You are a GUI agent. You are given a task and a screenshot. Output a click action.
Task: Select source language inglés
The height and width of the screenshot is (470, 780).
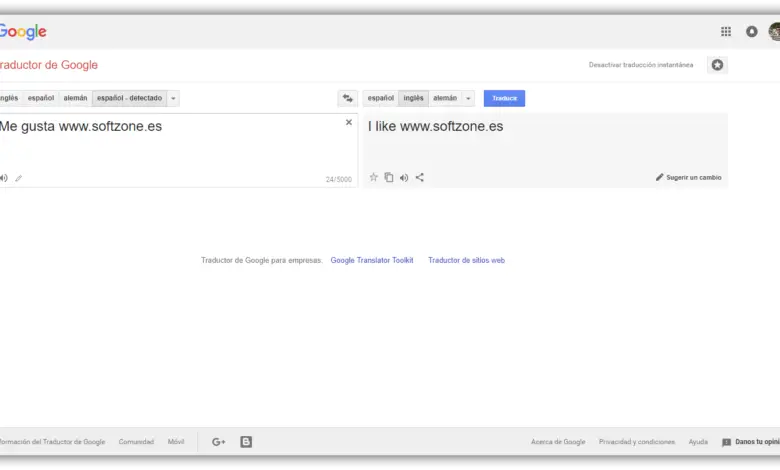tap(9, 98)
